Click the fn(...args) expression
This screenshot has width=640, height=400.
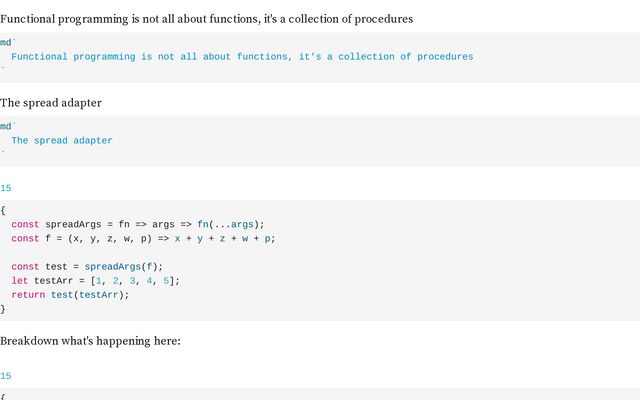[x=228, y=224]
